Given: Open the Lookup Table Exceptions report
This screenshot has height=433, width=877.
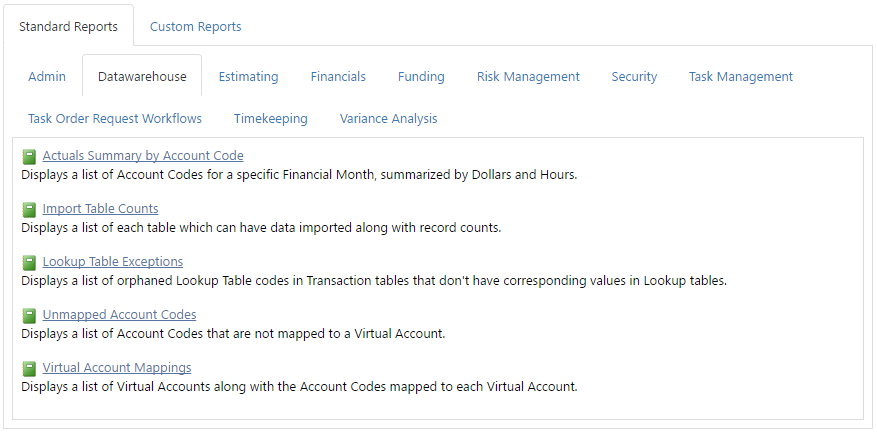Looking at the screenshot, I should pyautogui.click(x=112, y=262).
